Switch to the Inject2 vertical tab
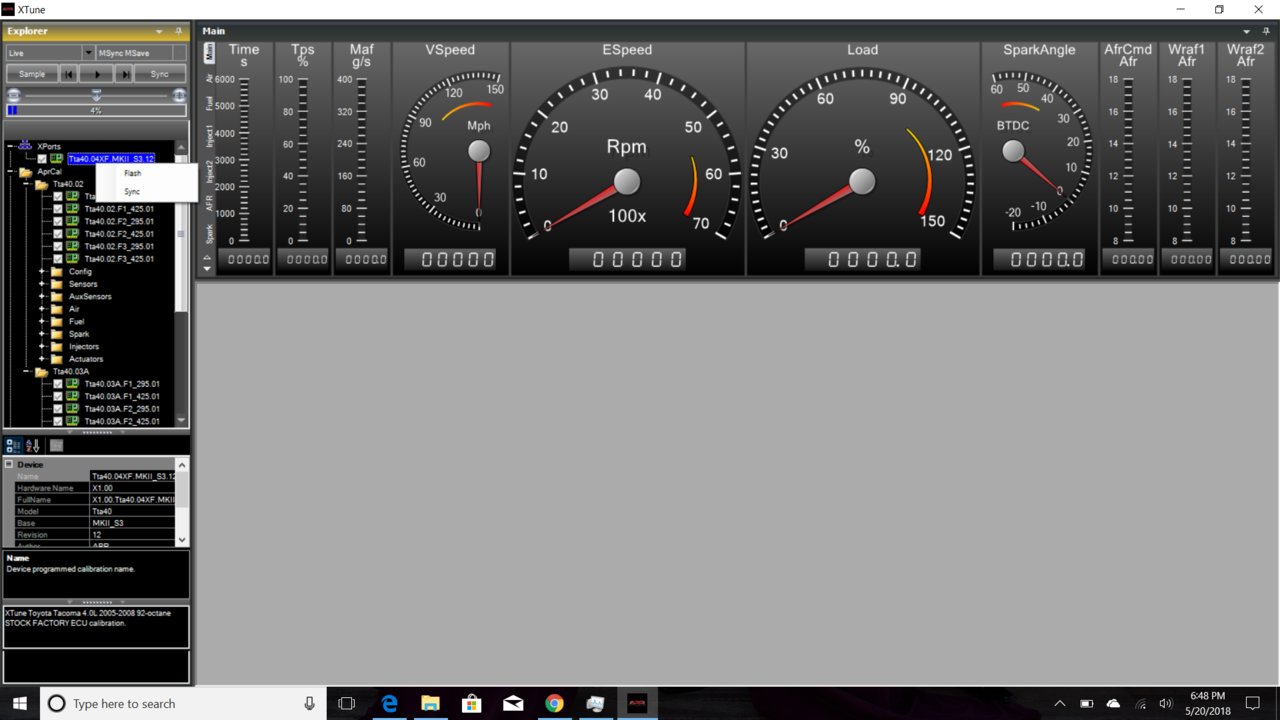Viewport: 1280px width, 720px height. (209, 170)
